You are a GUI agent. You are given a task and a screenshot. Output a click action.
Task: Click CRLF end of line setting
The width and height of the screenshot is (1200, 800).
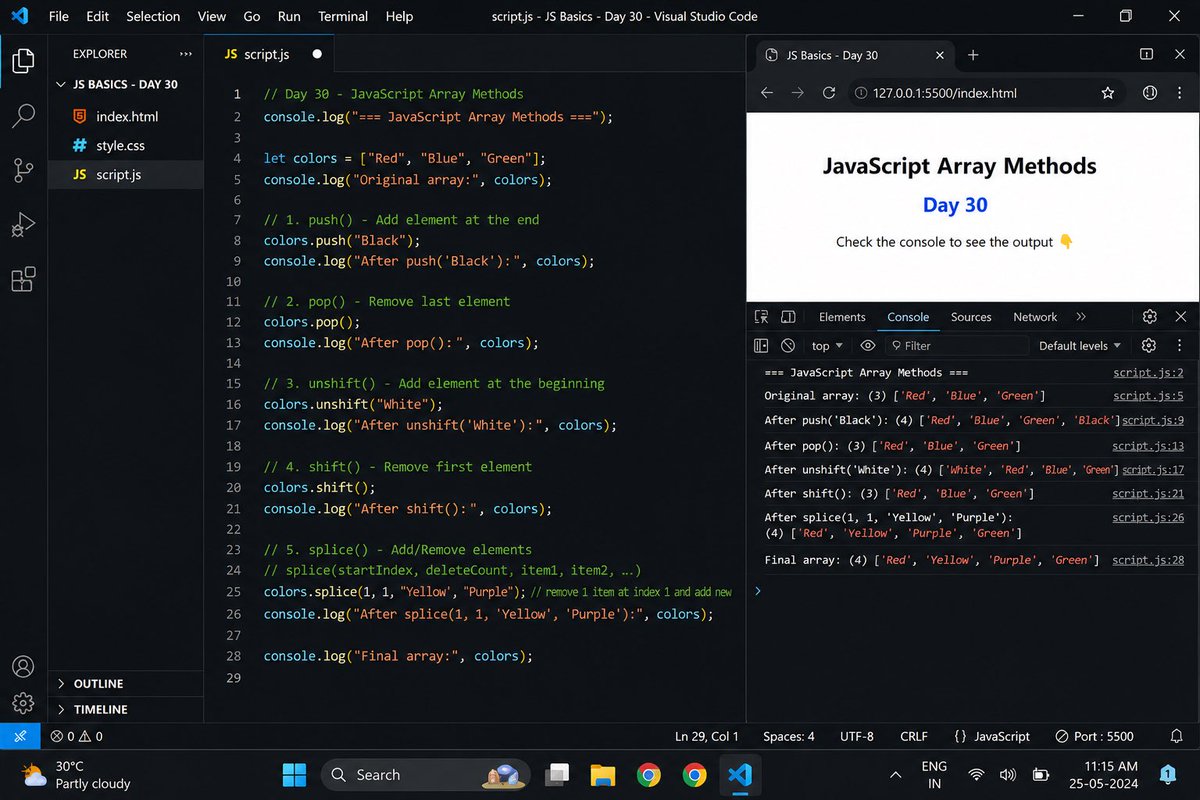click(x=914, y=736)
